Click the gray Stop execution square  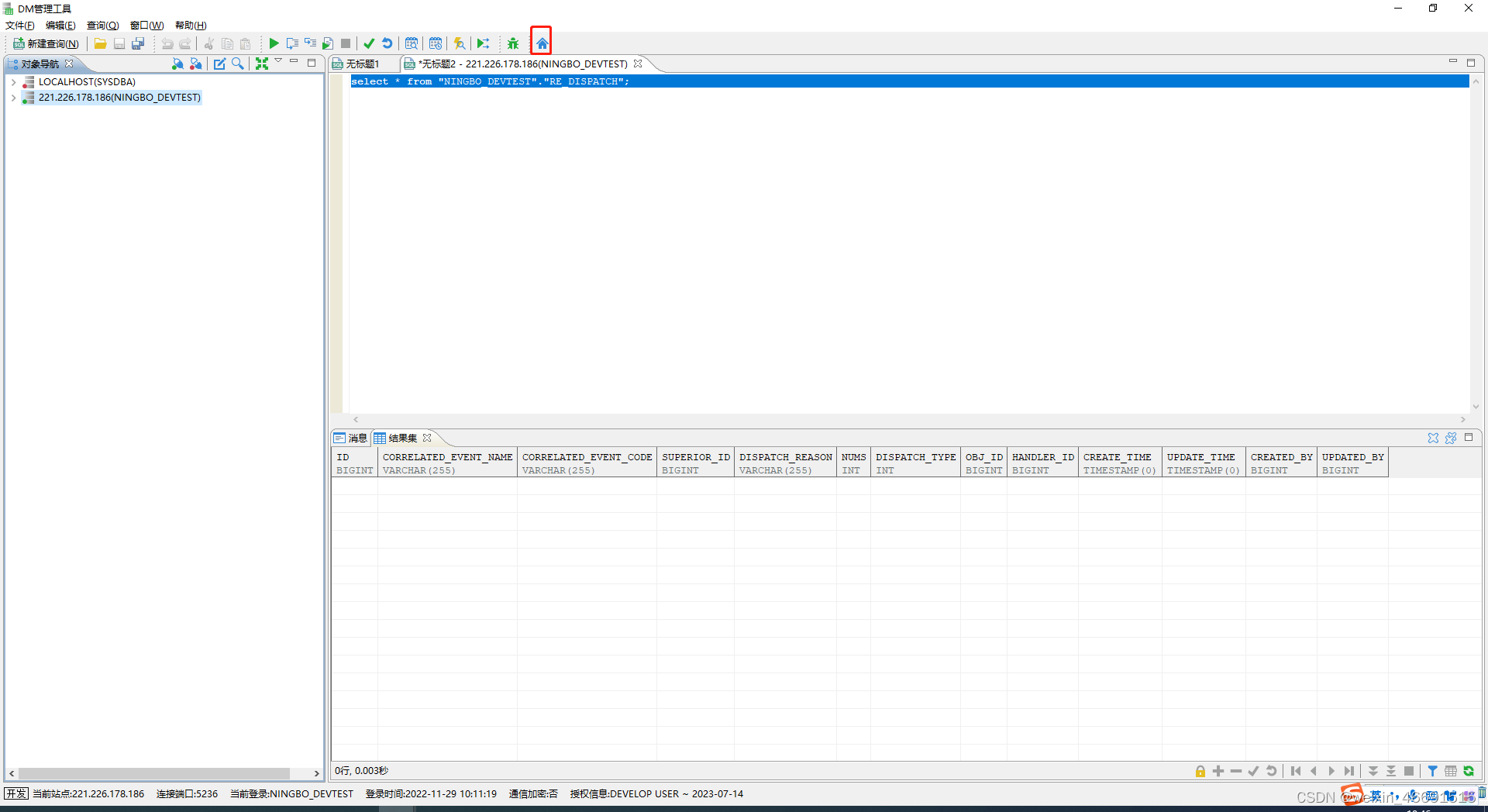pos(346,43)
